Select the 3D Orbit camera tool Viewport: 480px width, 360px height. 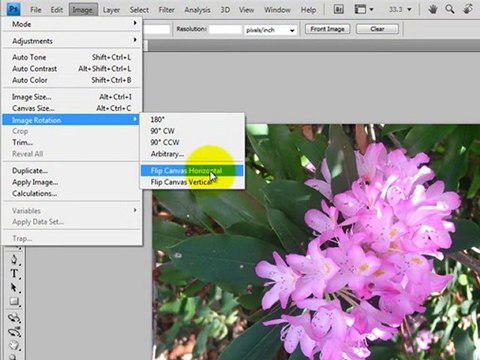point(14,332)
